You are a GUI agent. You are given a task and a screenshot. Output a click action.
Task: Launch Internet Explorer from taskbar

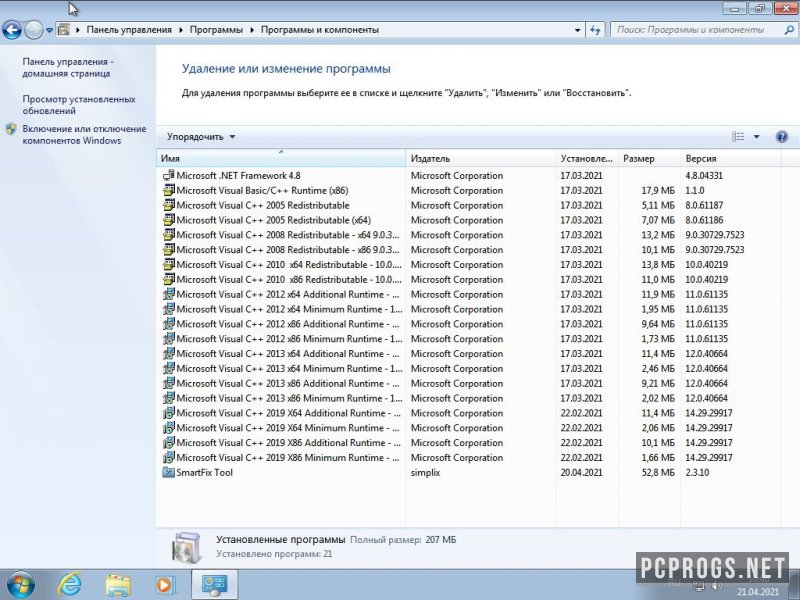click(69, 584)
